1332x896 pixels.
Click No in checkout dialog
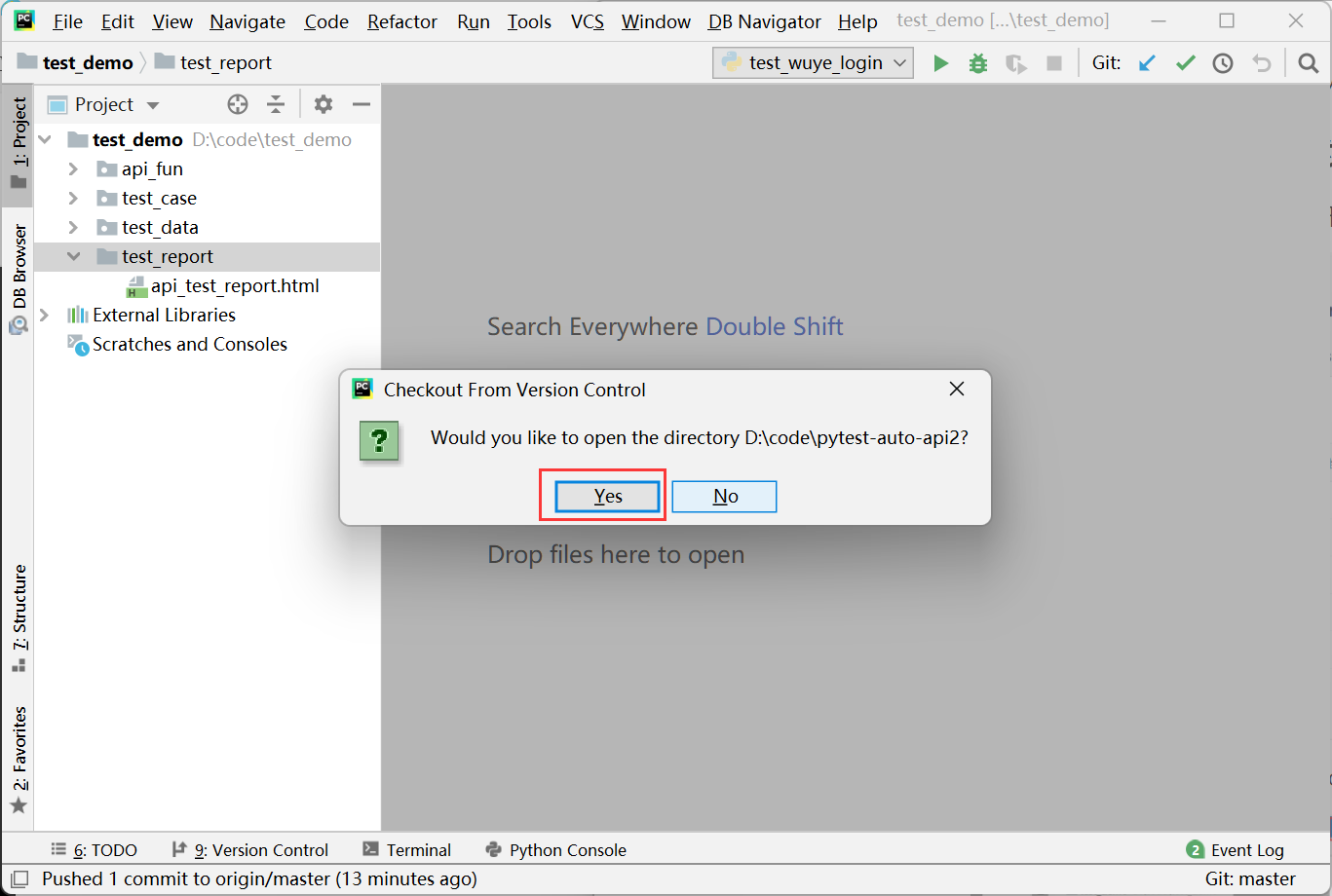tap(724, 497)
